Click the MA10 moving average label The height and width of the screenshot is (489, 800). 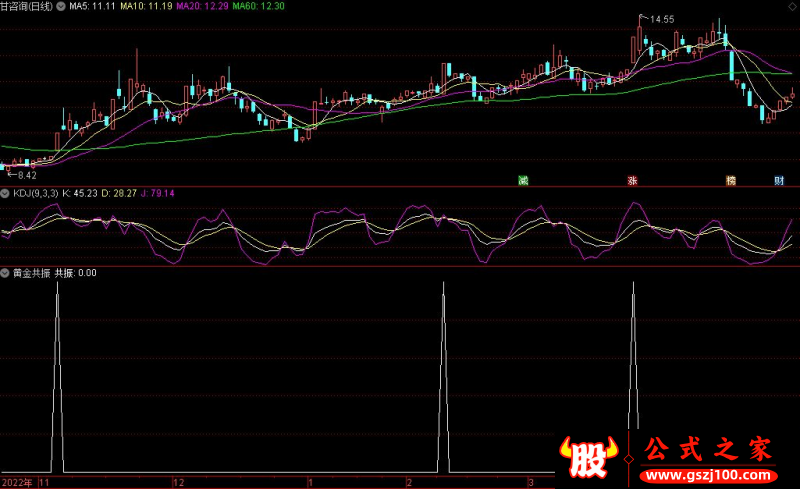(146, 6)
